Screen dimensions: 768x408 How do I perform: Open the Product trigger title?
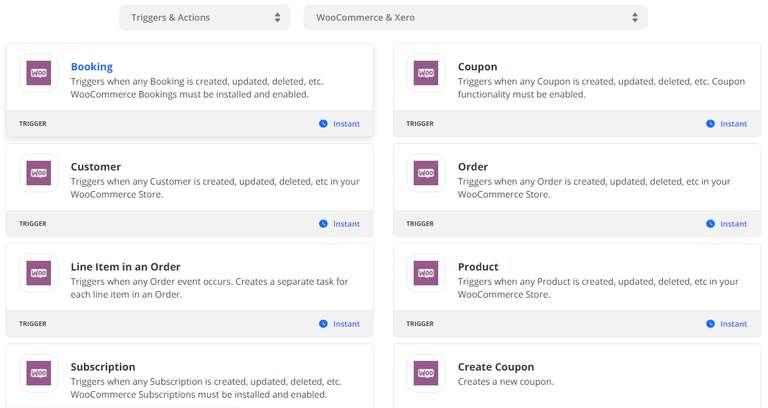click(x=478, y=266)
